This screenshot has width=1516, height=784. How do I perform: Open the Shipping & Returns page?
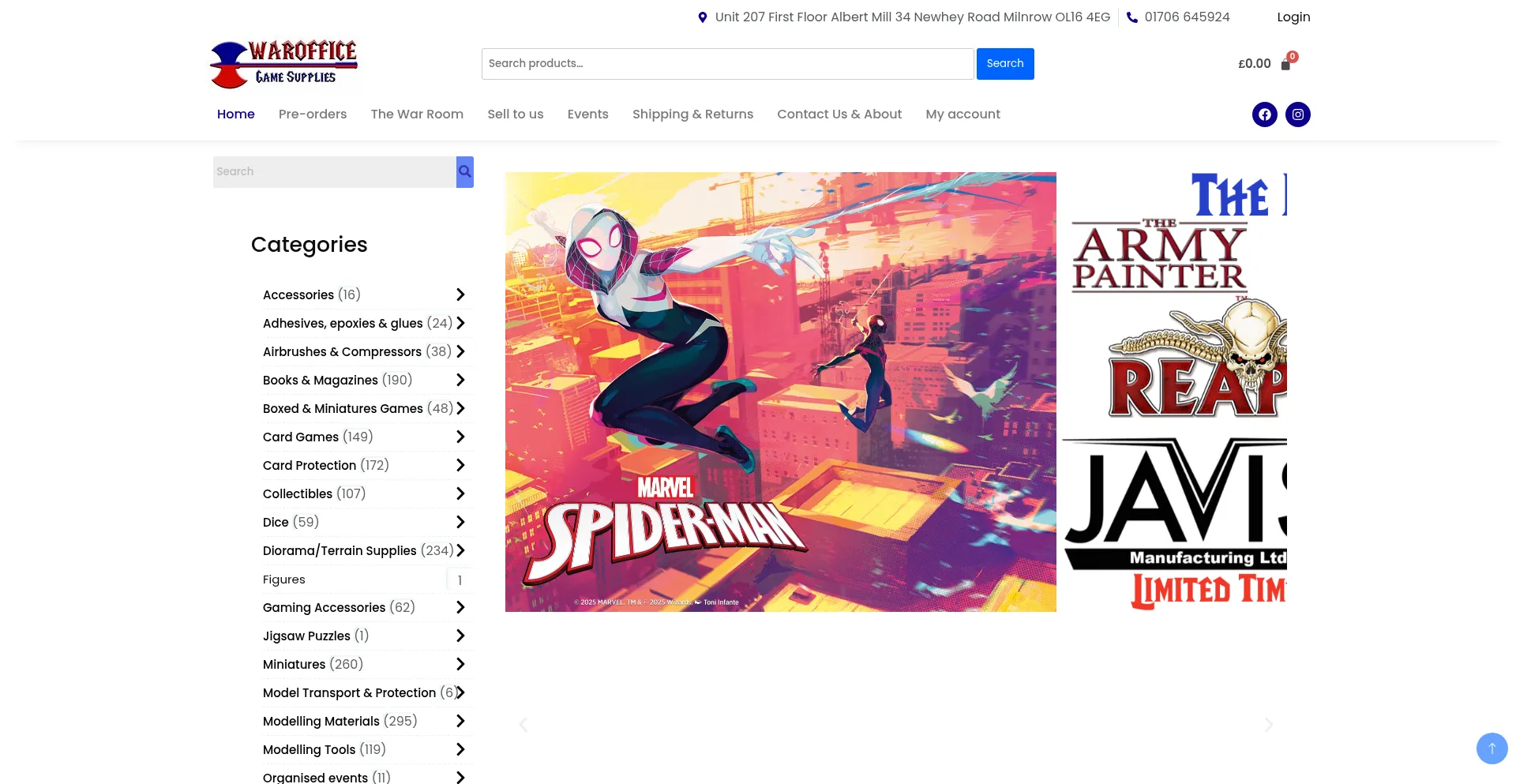692,114
